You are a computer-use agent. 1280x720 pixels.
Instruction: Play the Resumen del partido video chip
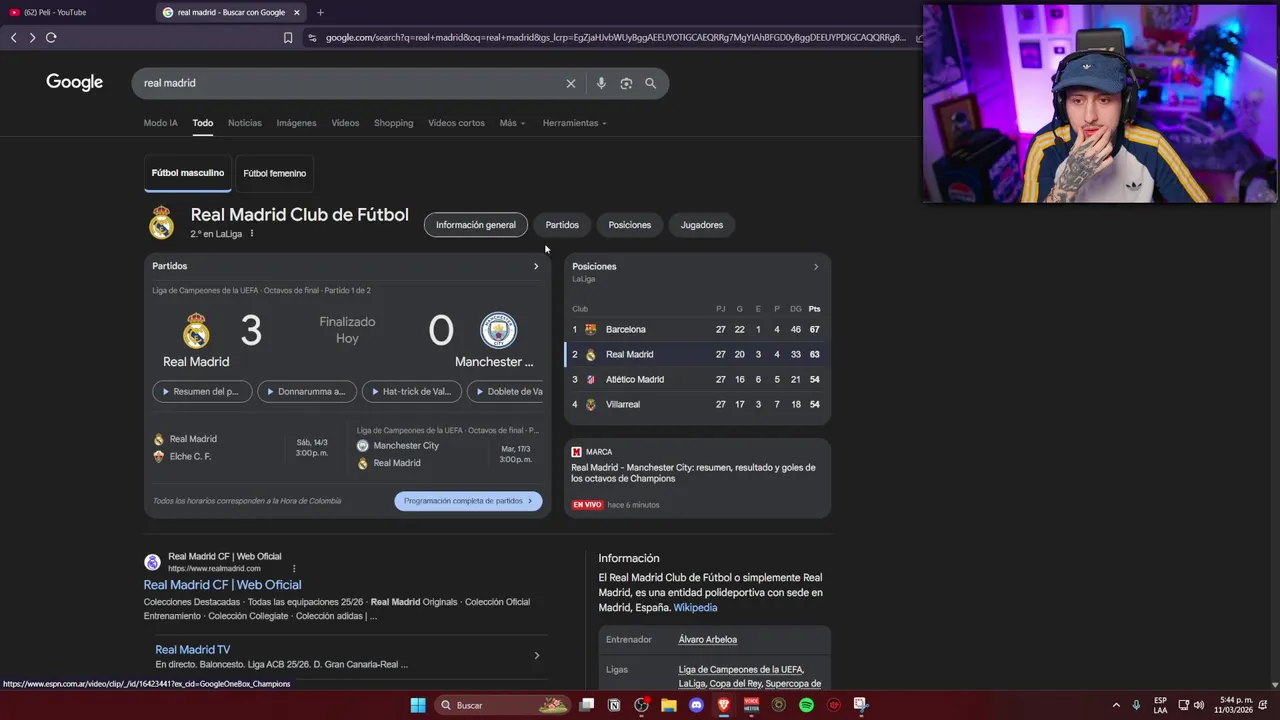click(202, 392)
